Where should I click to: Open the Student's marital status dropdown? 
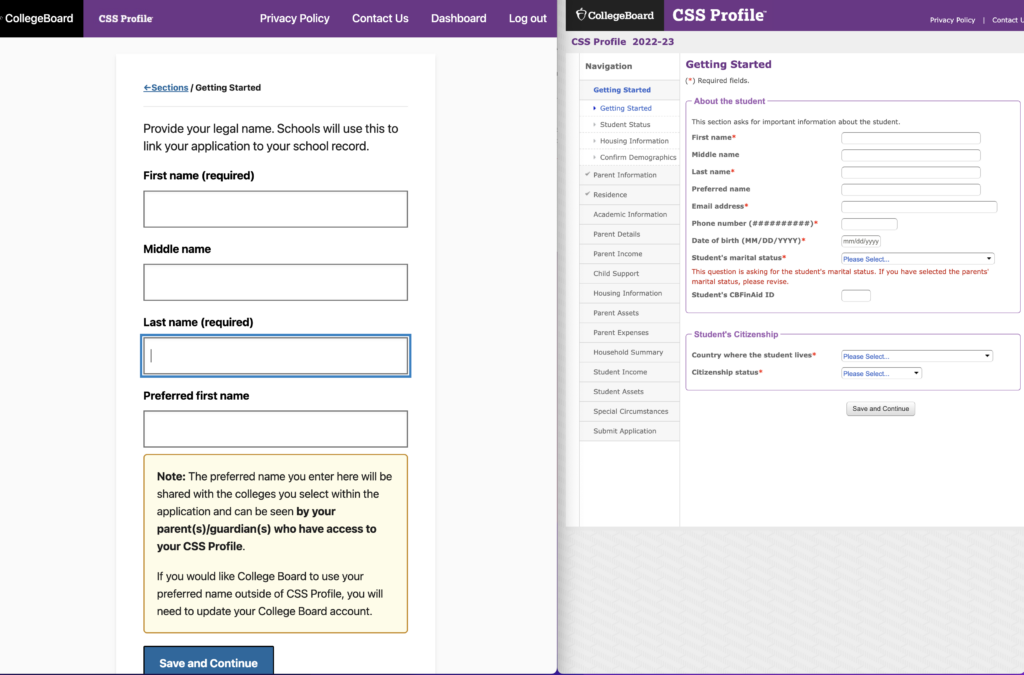pos(917,259)
